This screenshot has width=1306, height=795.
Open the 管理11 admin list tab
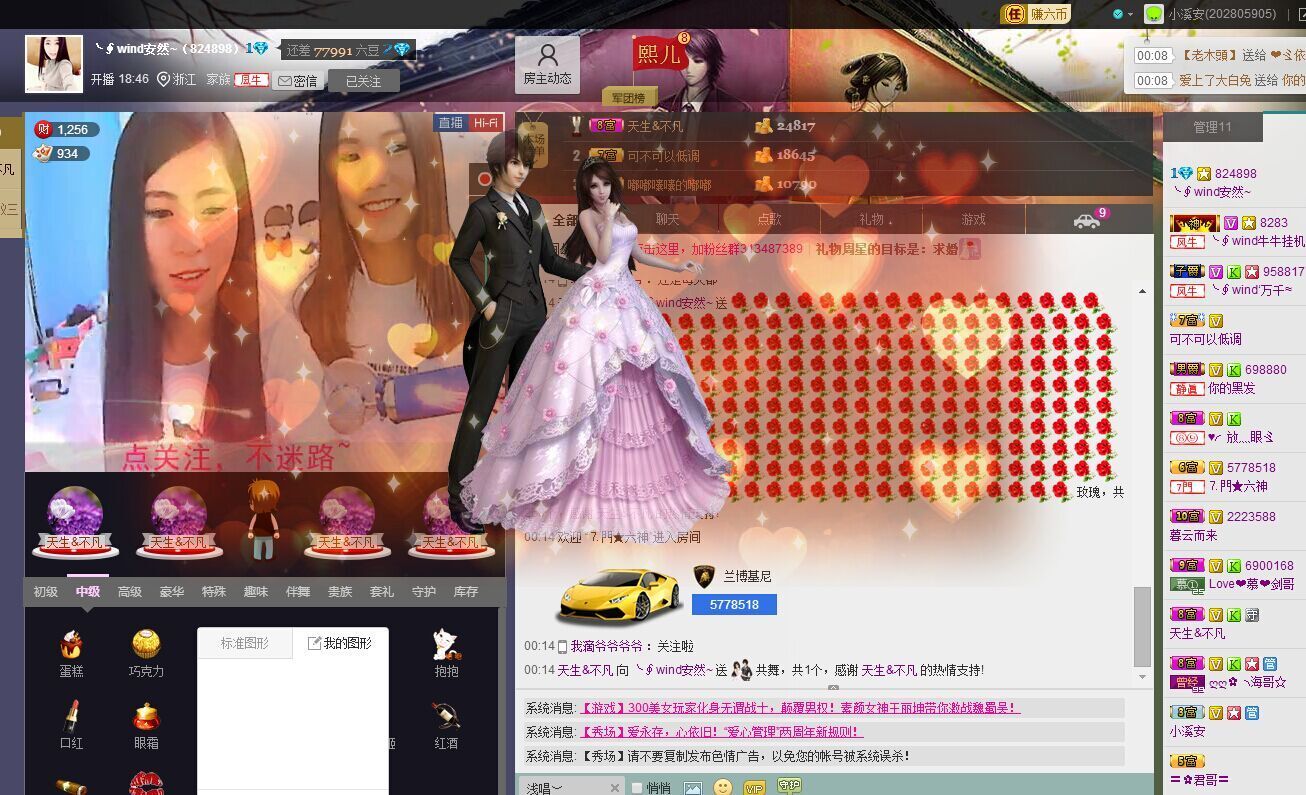point(1213,127)
